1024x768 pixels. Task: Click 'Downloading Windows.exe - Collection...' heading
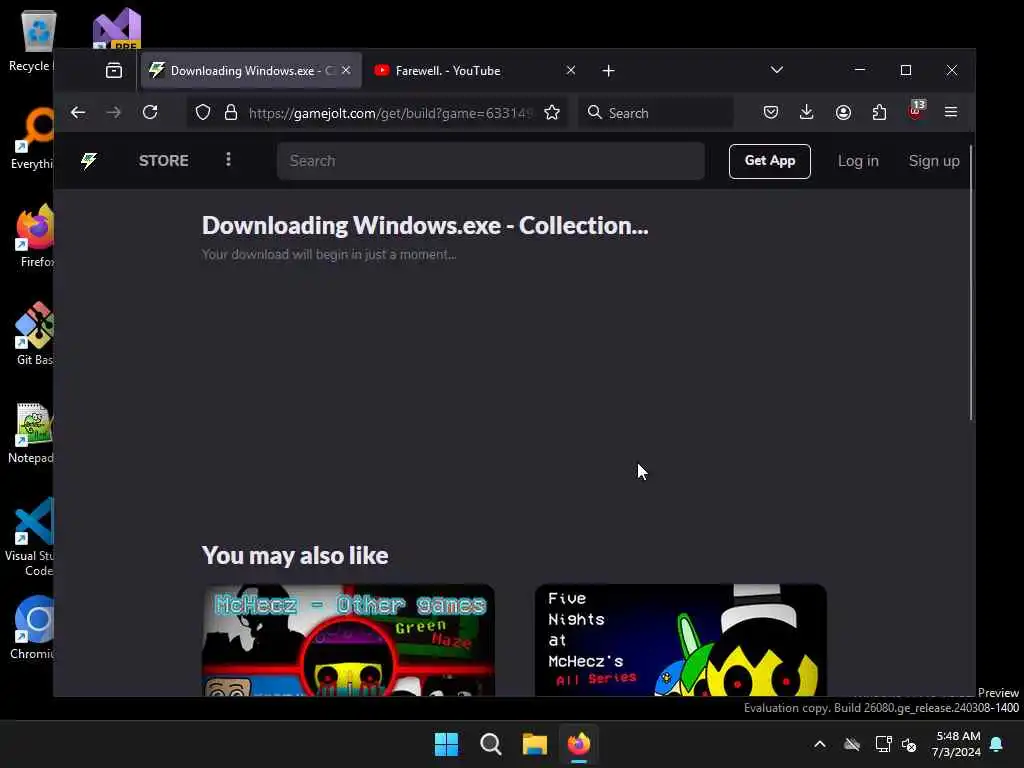click(x=424, y=225)
